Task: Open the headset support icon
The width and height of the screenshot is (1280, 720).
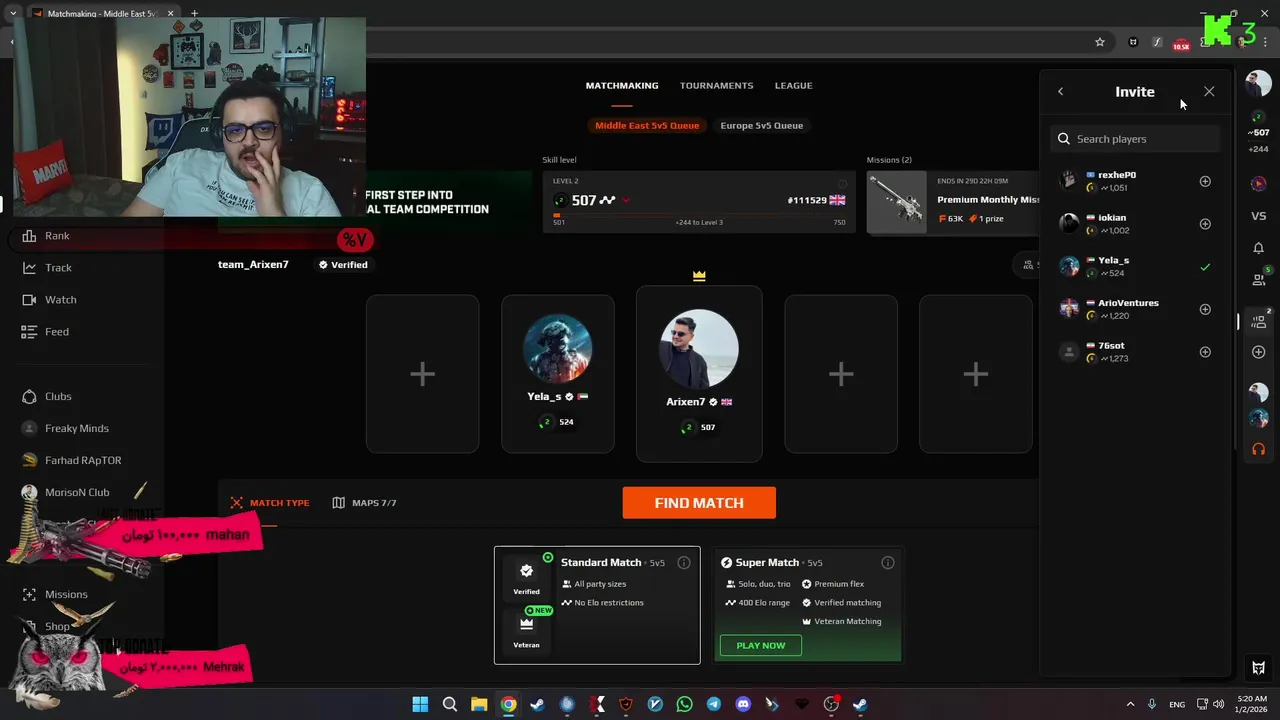Action: [1258, 449]
